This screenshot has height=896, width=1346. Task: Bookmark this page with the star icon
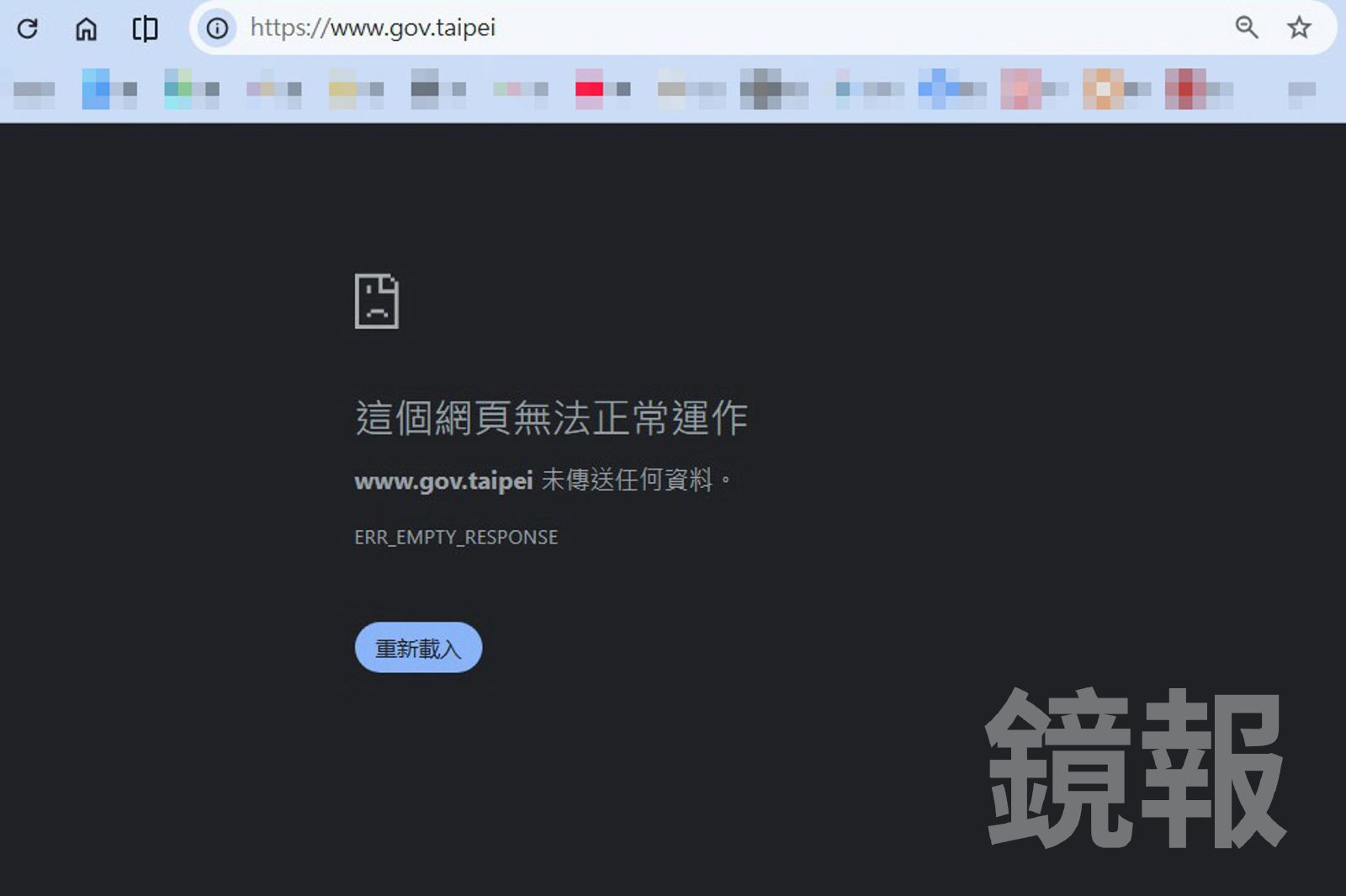pyautogui.click(x=1299, y=28)
